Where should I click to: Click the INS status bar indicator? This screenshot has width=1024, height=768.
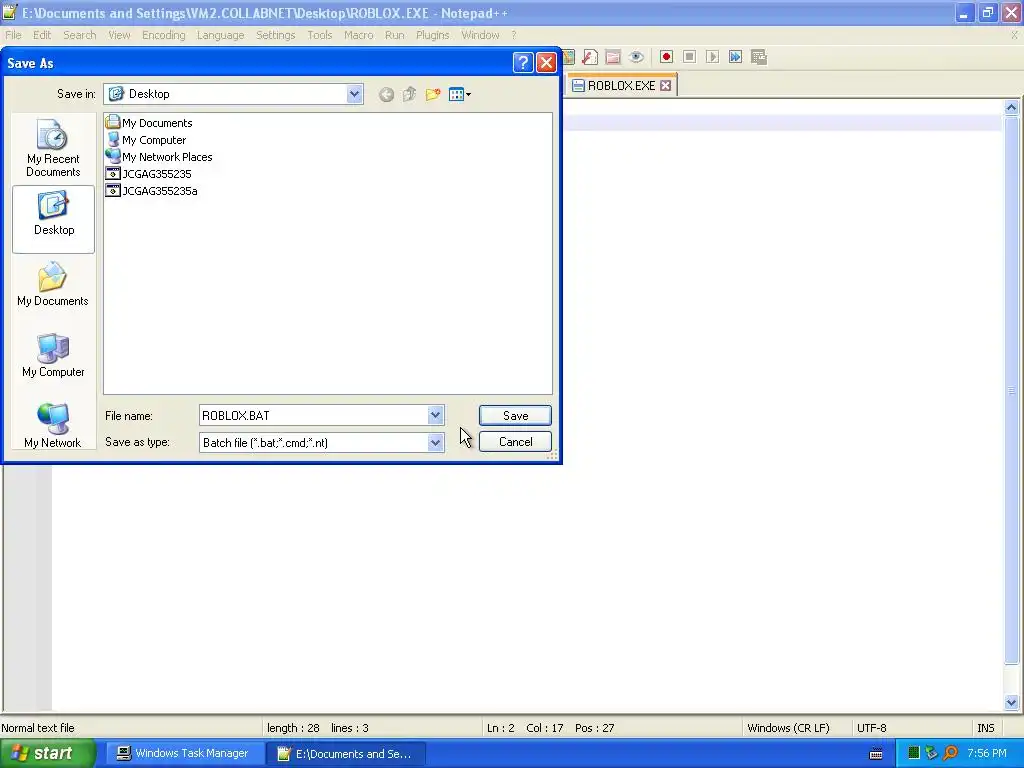point(985,728)
